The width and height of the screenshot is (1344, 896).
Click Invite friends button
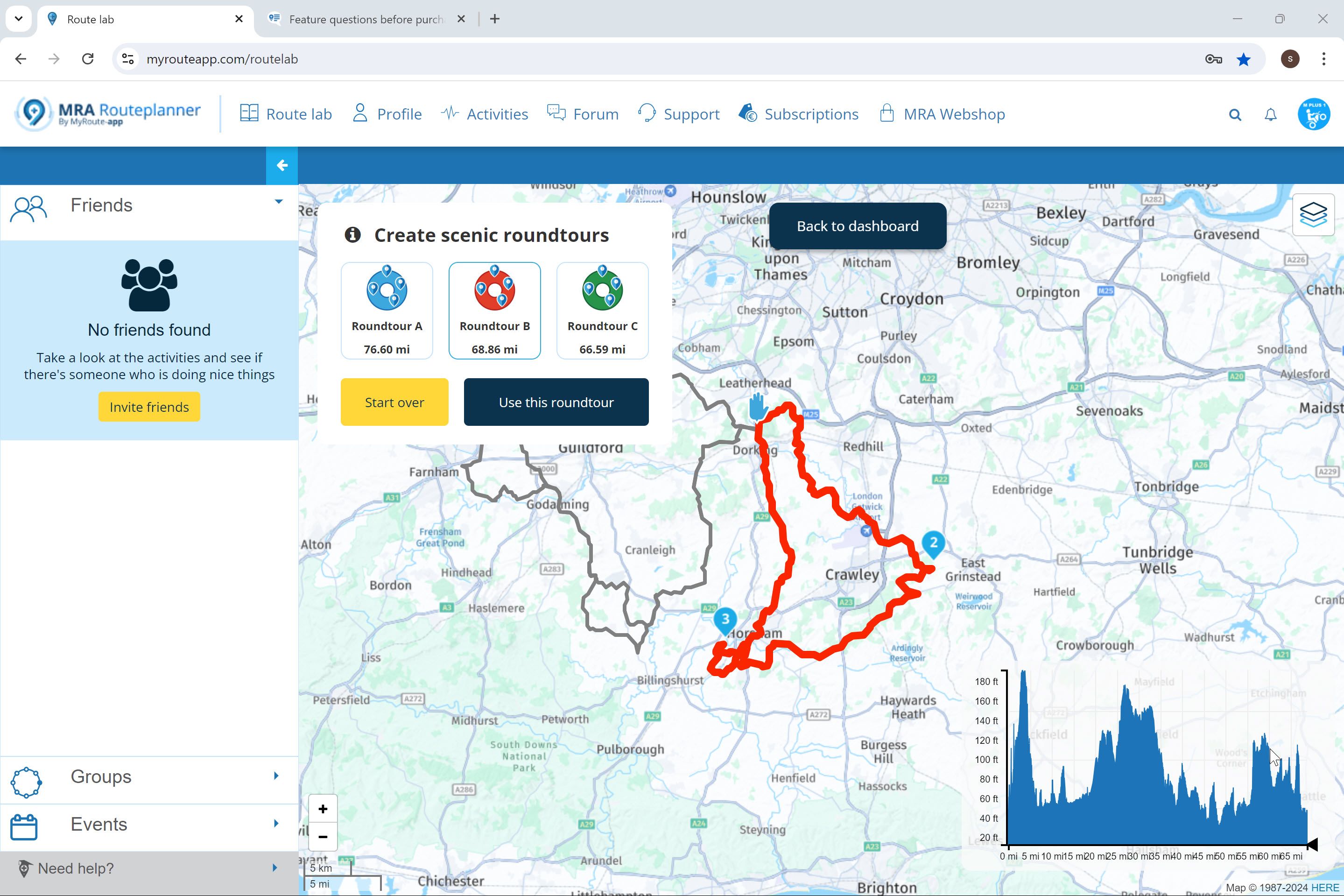click(x=149, y=407)
